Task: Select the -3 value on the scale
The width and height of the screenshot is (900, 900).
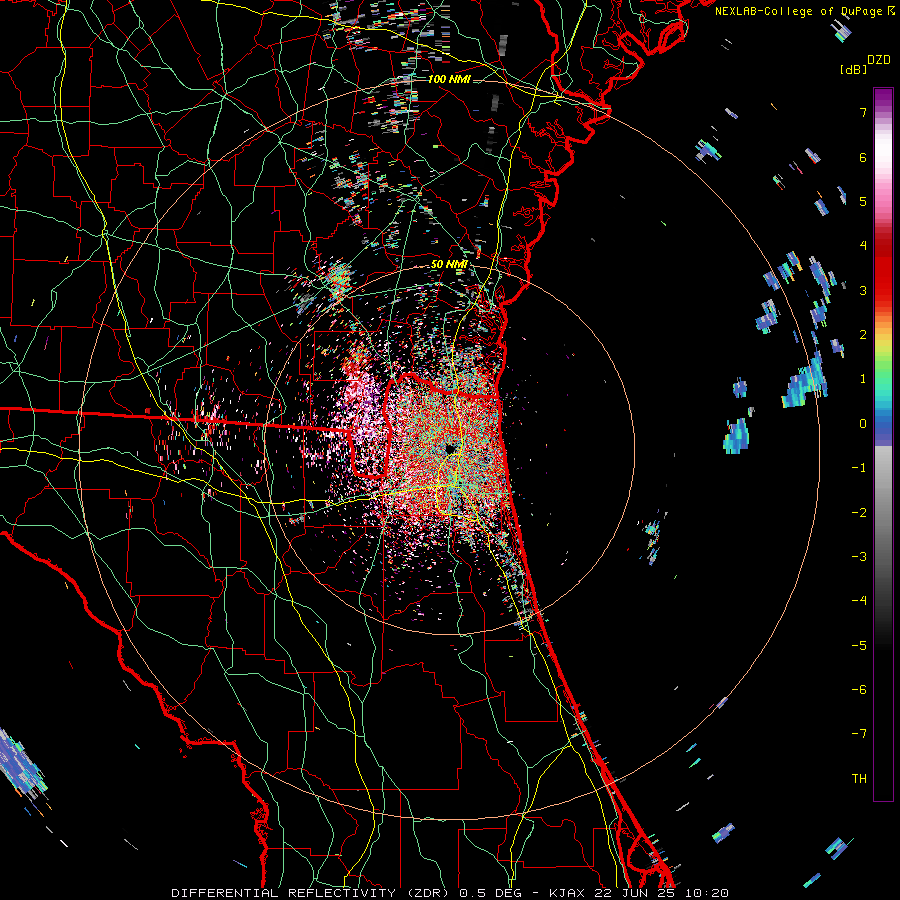Action: [859, 557]
